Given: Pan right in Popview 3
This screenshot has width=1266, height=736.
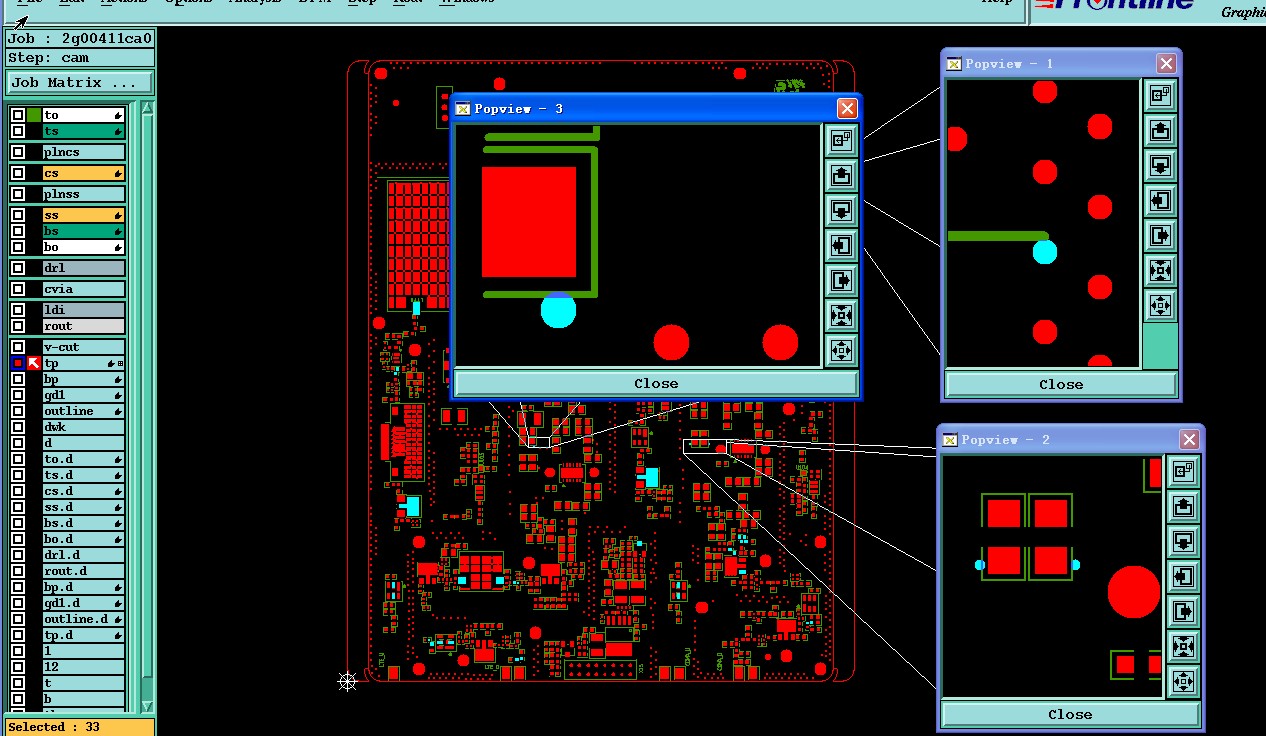Looking at the screenshot, I should (x=841, y=281).
